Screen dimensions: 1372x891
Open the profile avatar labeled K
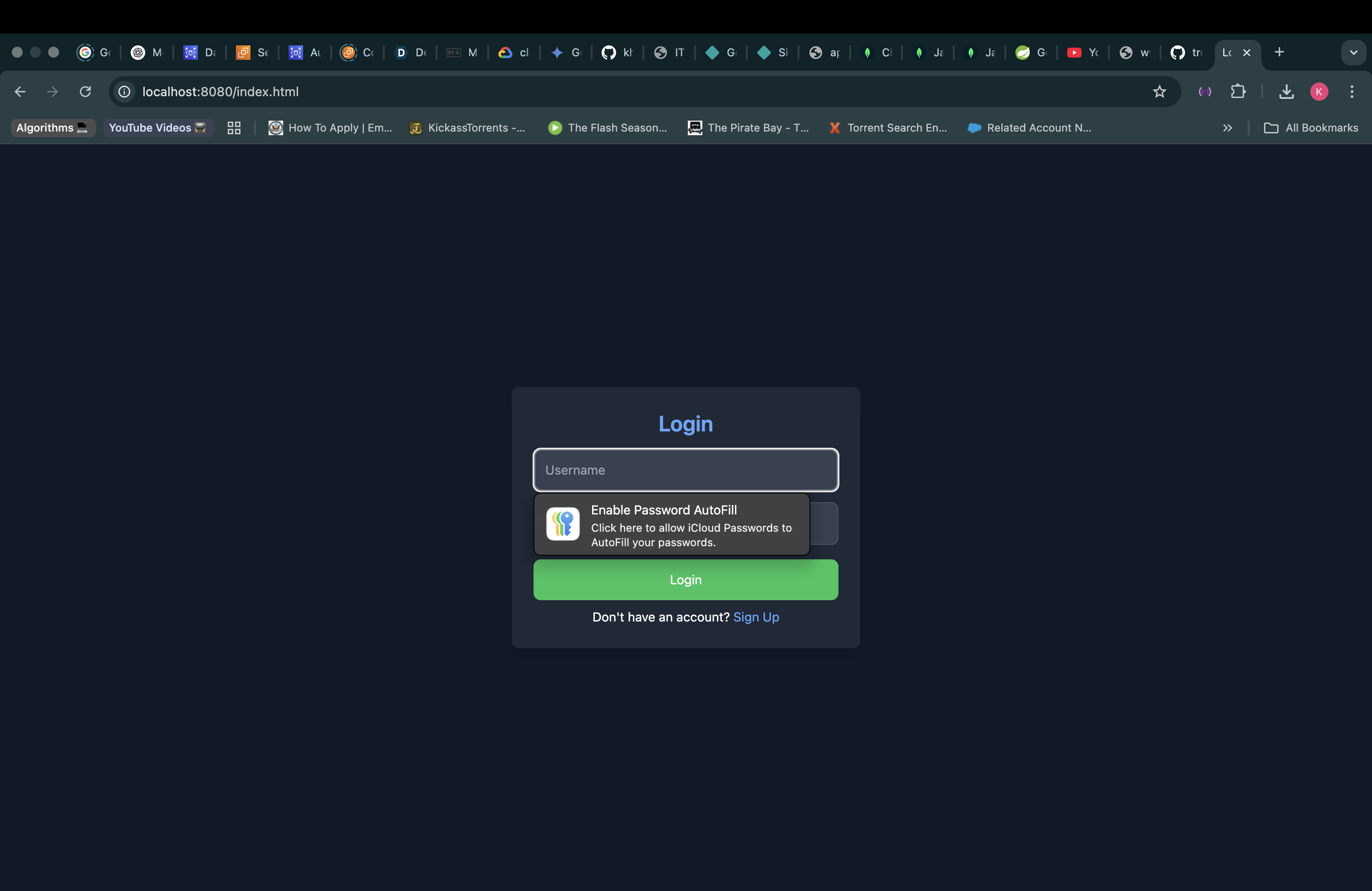click(x=1319, y=92)
